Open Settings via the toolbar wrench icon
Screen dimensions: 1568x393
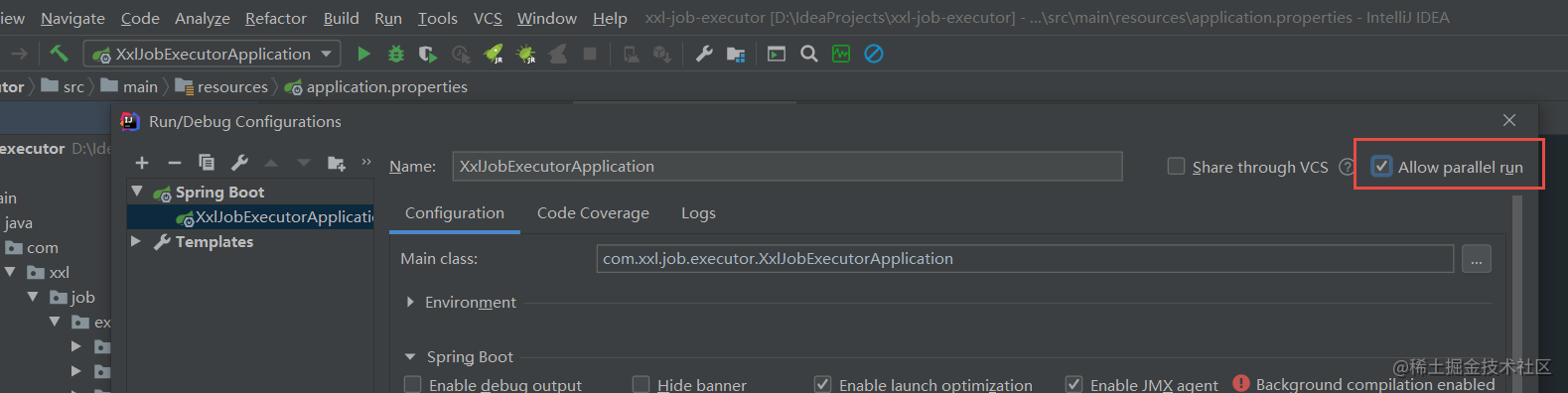coord(704,54)
